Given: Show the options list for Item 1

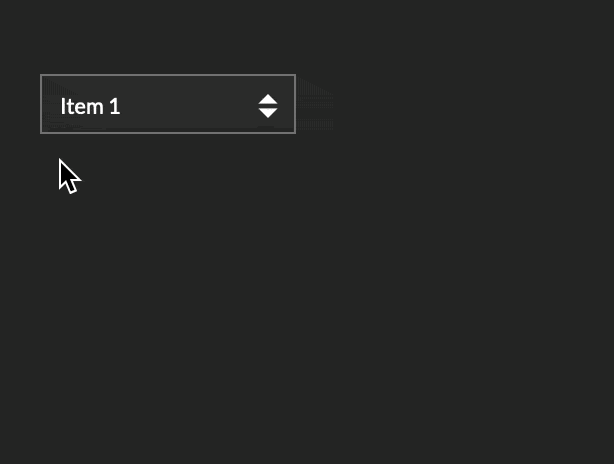Looking at the screenshot, I should coord(168,104).
